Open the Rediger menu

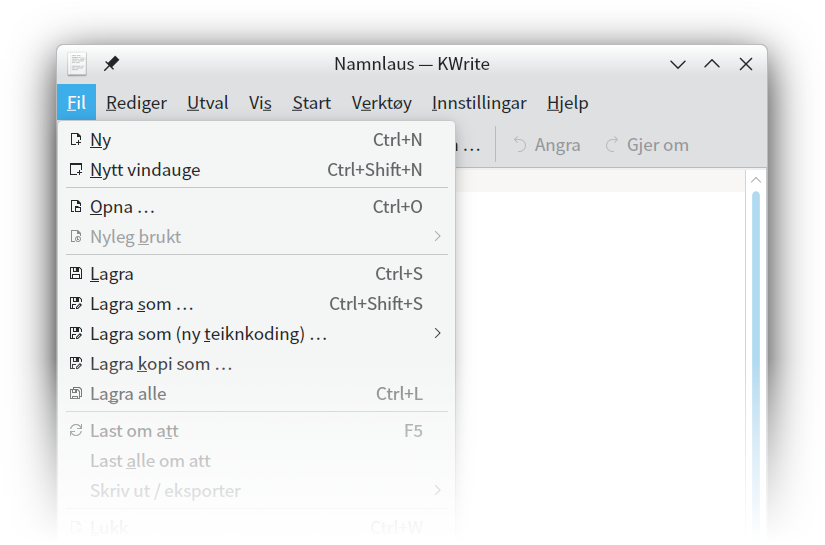click(136, 103)
